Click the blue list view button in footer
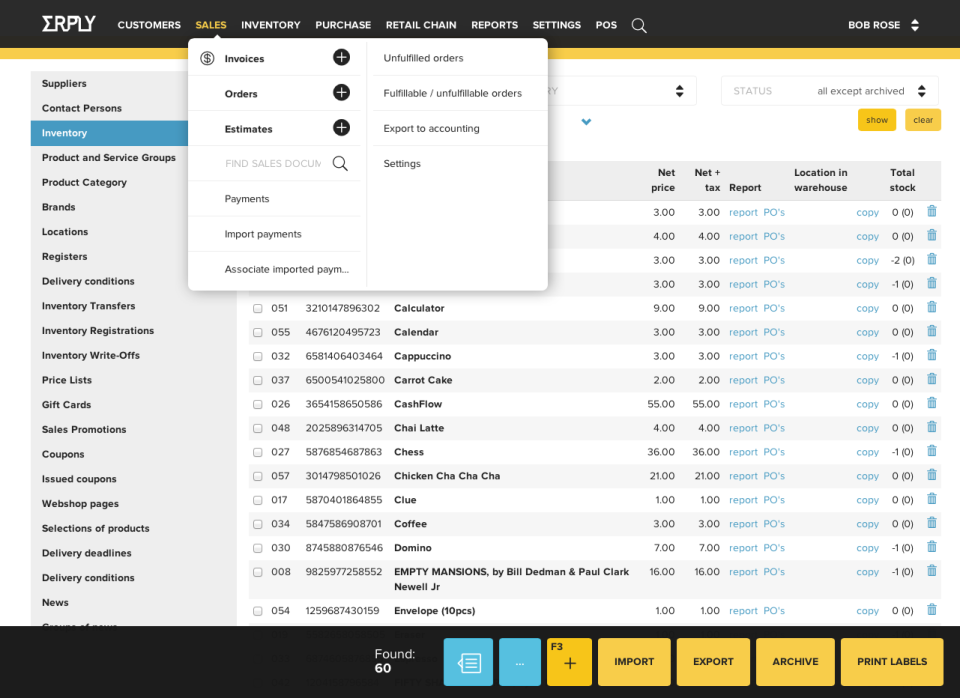 (468, 661)
